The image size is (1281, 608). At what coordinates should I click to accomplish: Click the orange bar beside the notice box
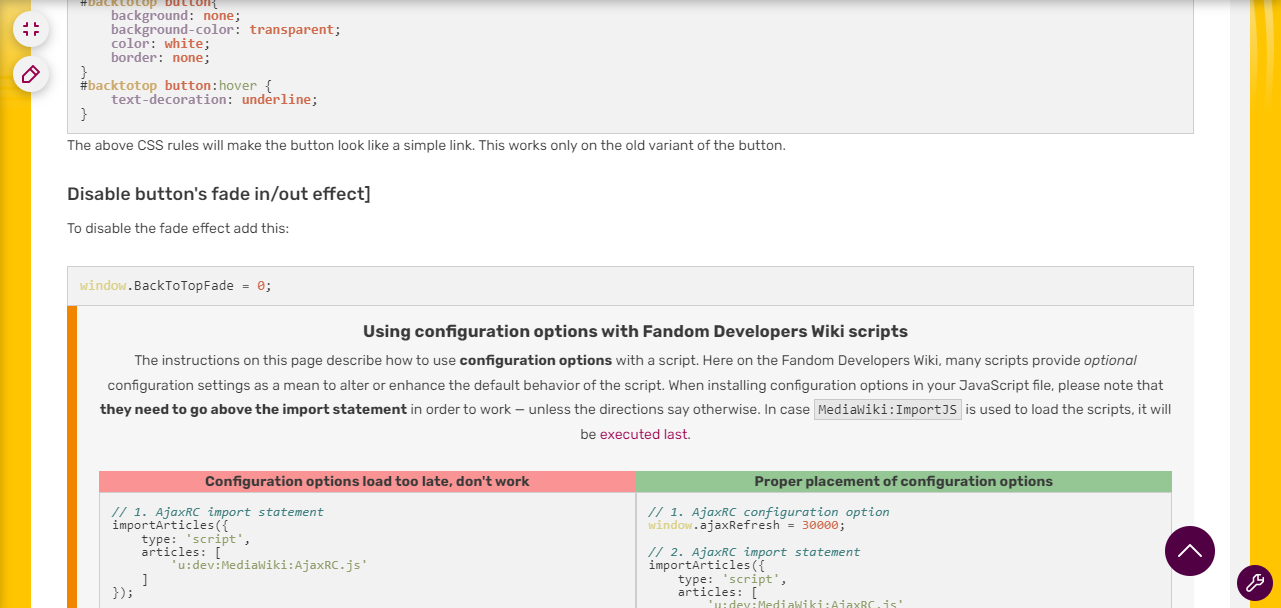pyautogui.click(x=72, y=457)
